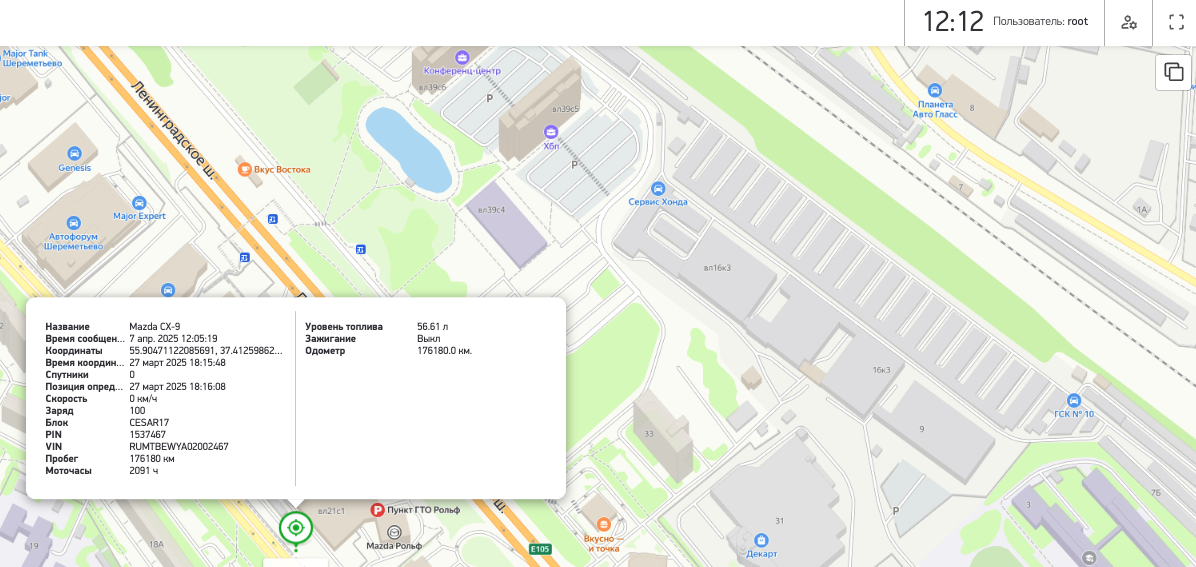The width and height of the screenshot is (1196, 567).
Task: Select the fuel level value 56.61 л
Action: click(433, 327)
